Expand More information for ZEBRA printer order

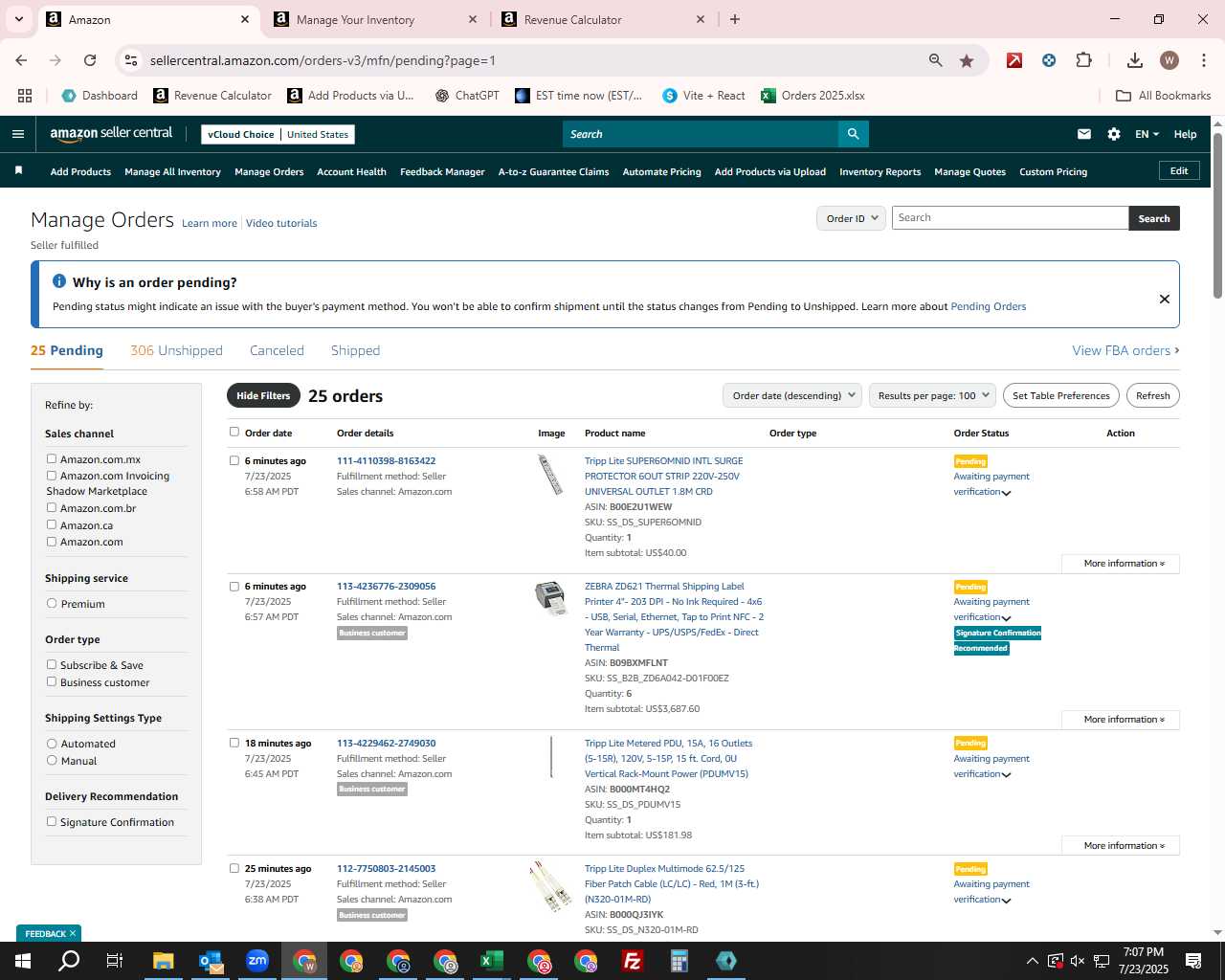tap(1121, 720)
